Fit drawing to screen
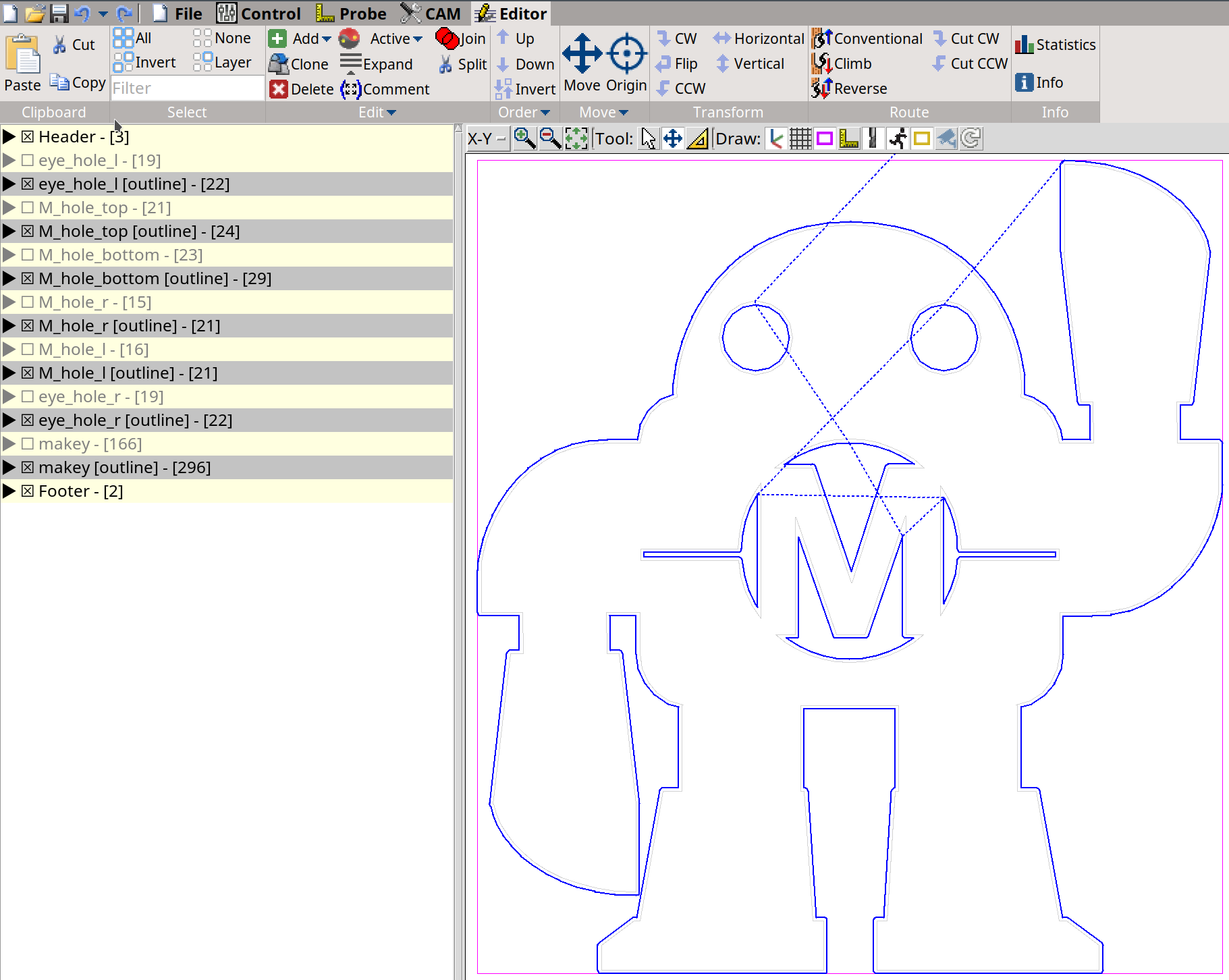Viewport: 1229px width, 980px height. point(576,138)
